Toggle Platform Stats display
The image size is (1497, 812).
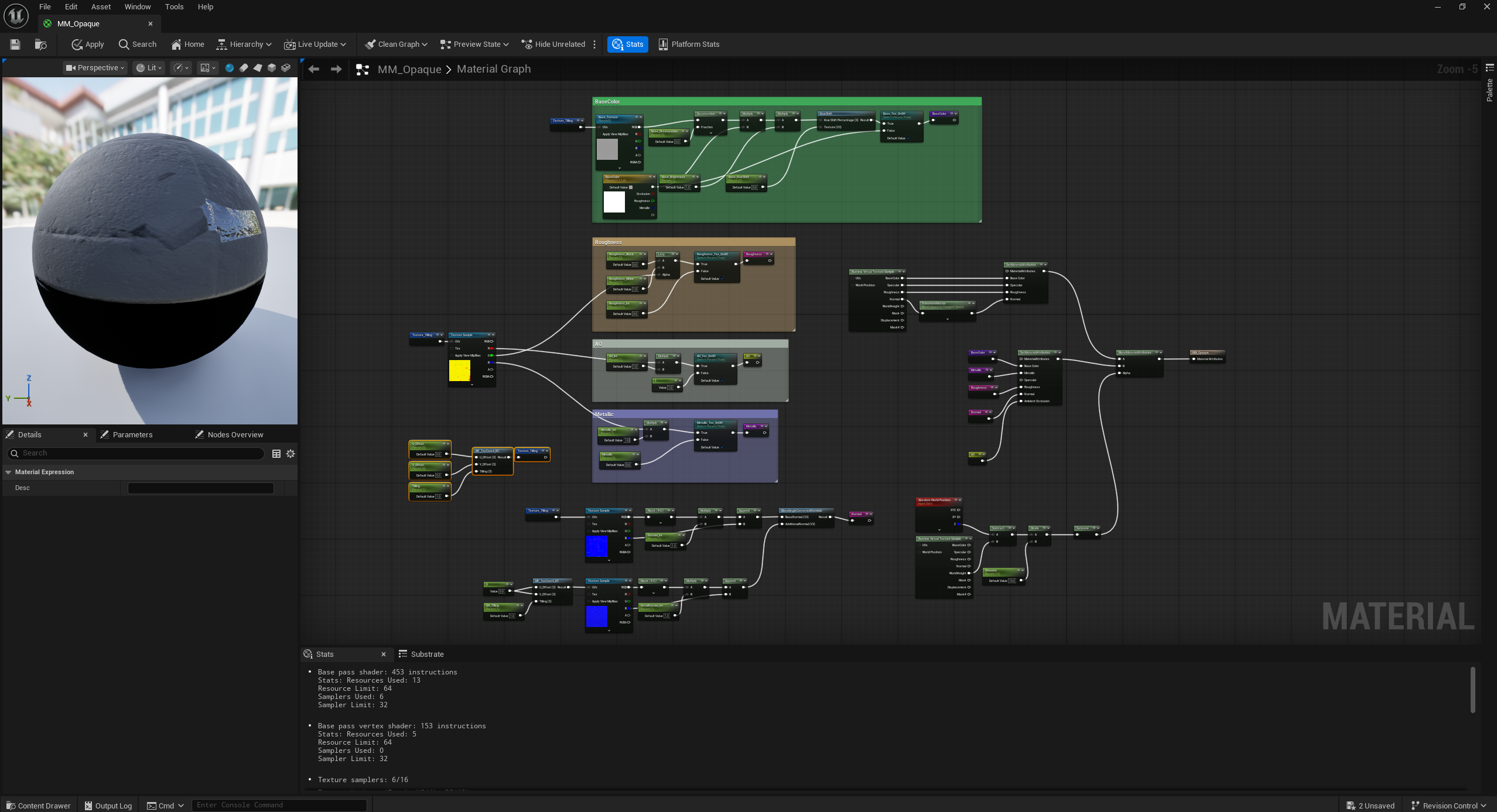point(689,44)
